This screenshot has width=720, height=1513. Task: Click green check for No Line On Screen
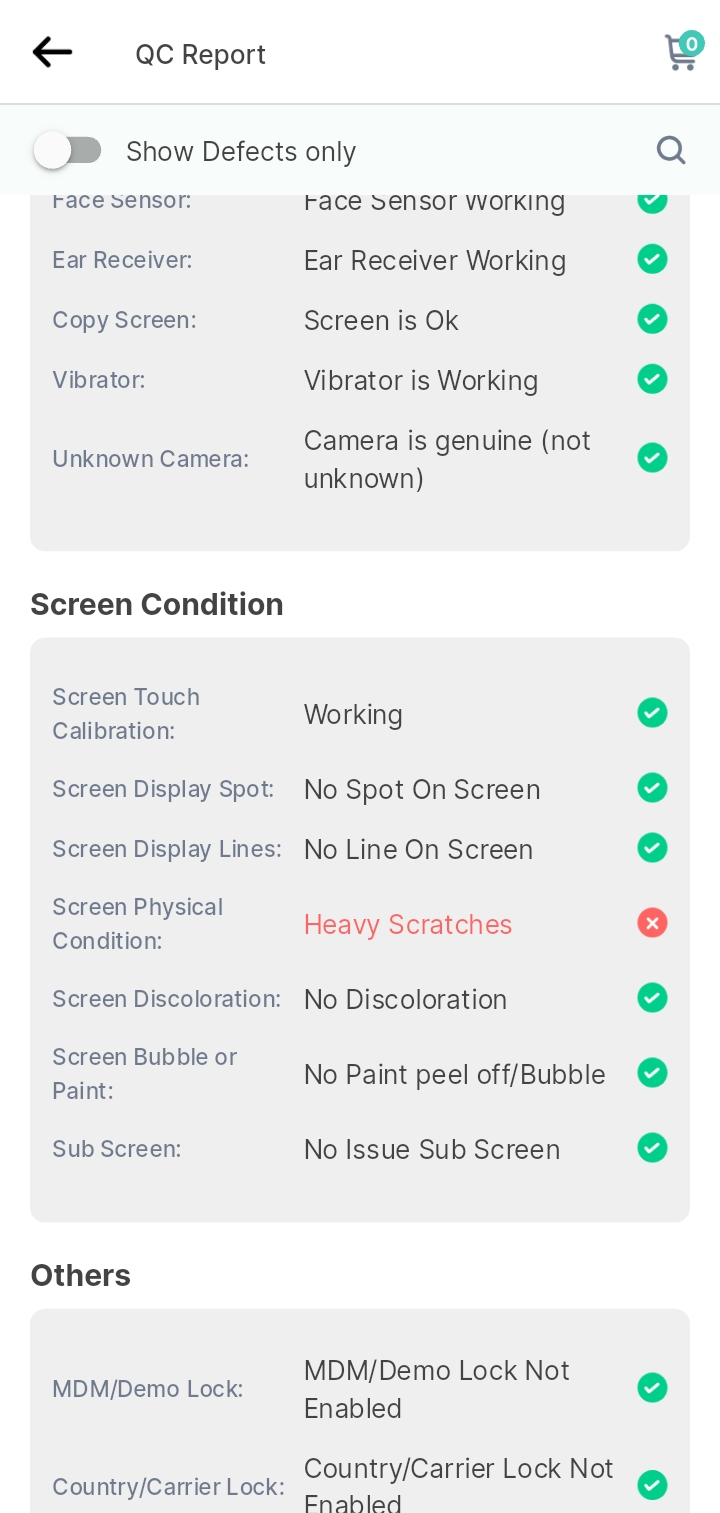tap(652, 848)
